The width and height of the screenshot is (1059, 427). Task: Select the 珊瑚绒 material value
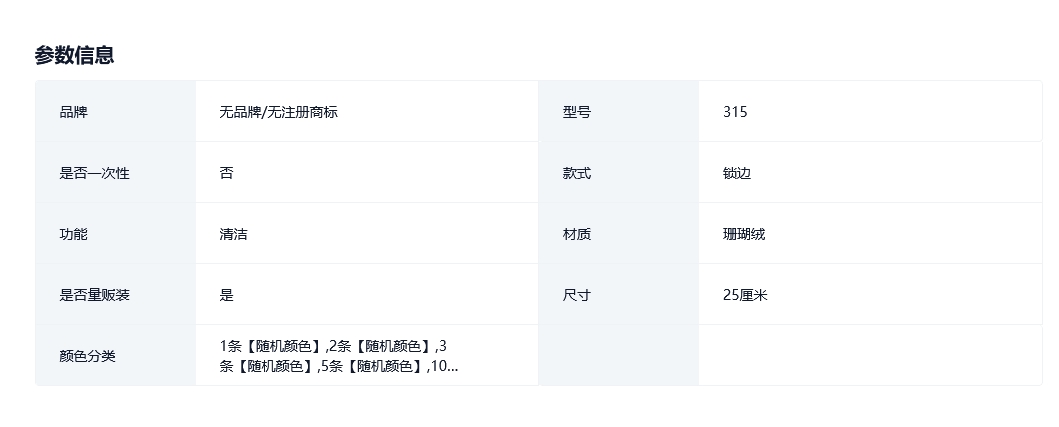744,234
